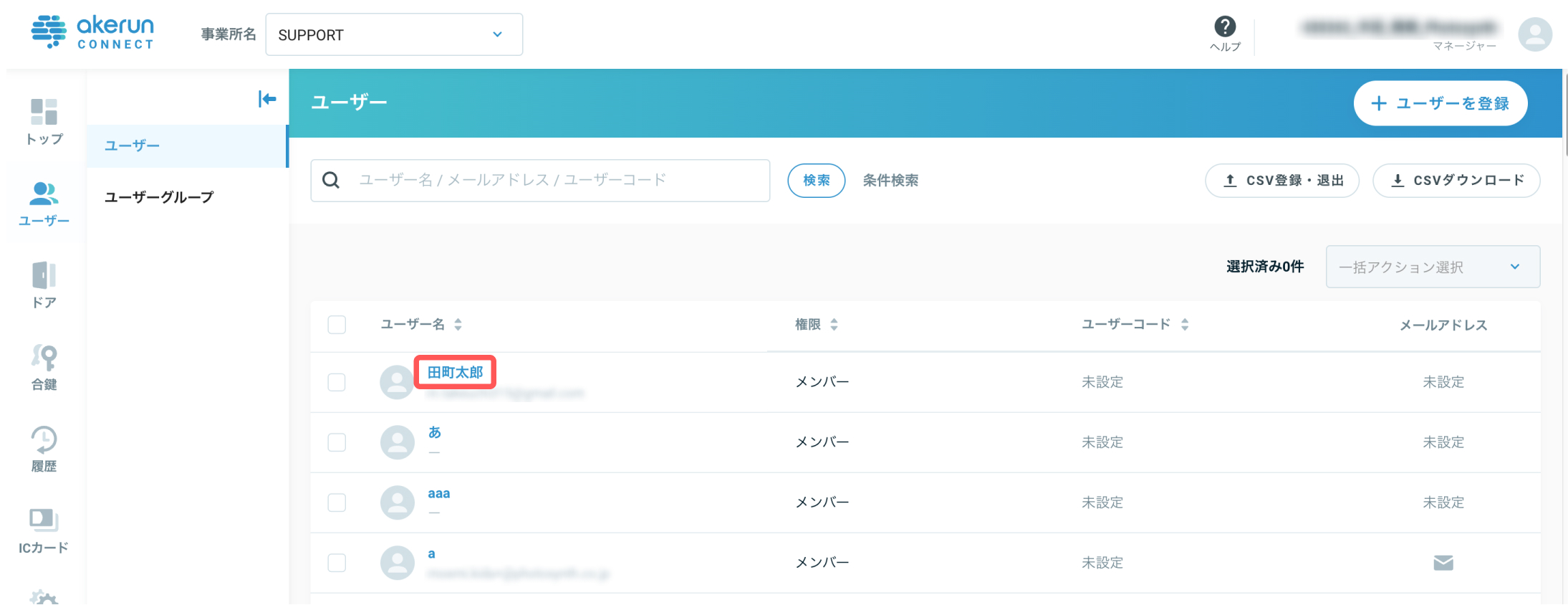Sort by 権限 column arrows
This screenshot has width=1568, height=605.
coord(834,325)
